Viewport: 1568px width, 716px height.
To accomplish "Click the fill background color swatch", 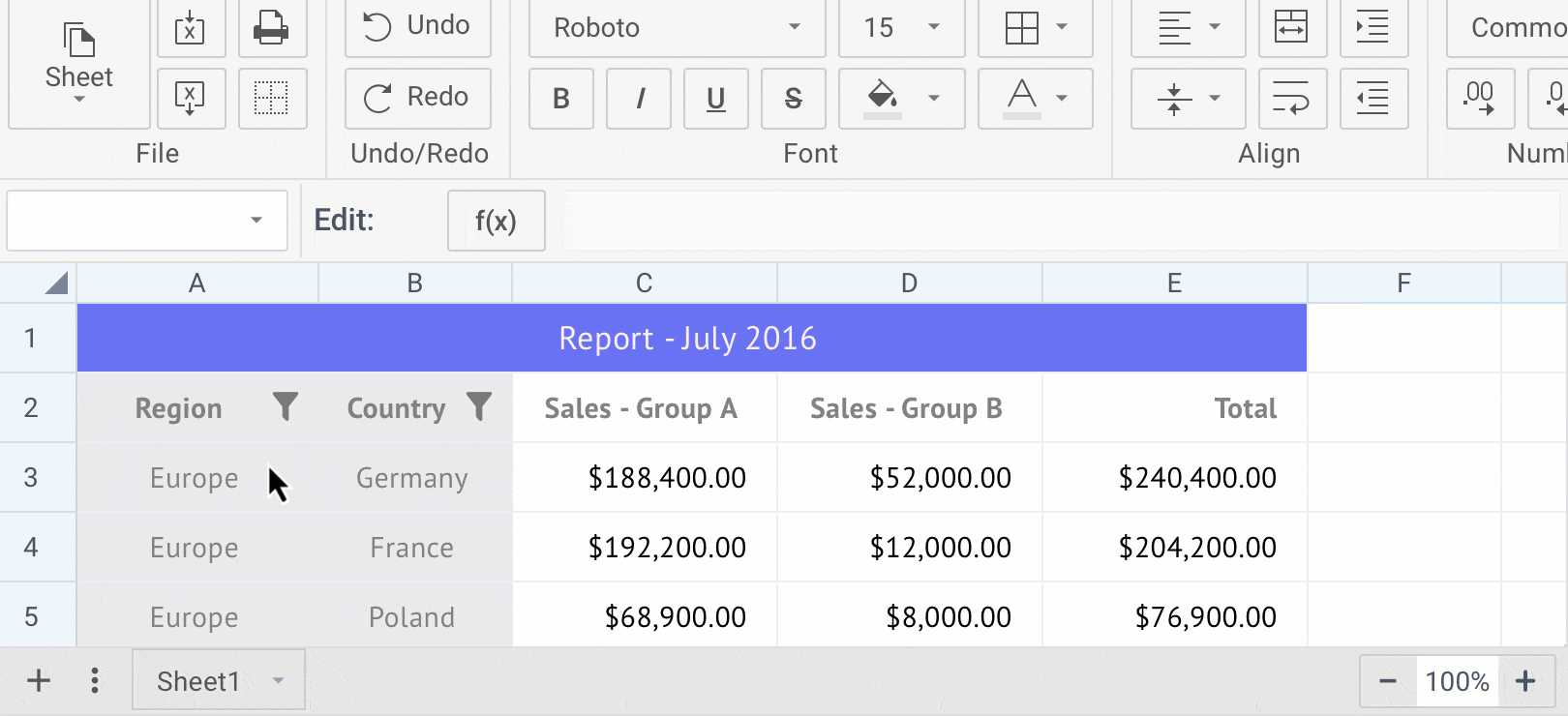I will 882,98.
